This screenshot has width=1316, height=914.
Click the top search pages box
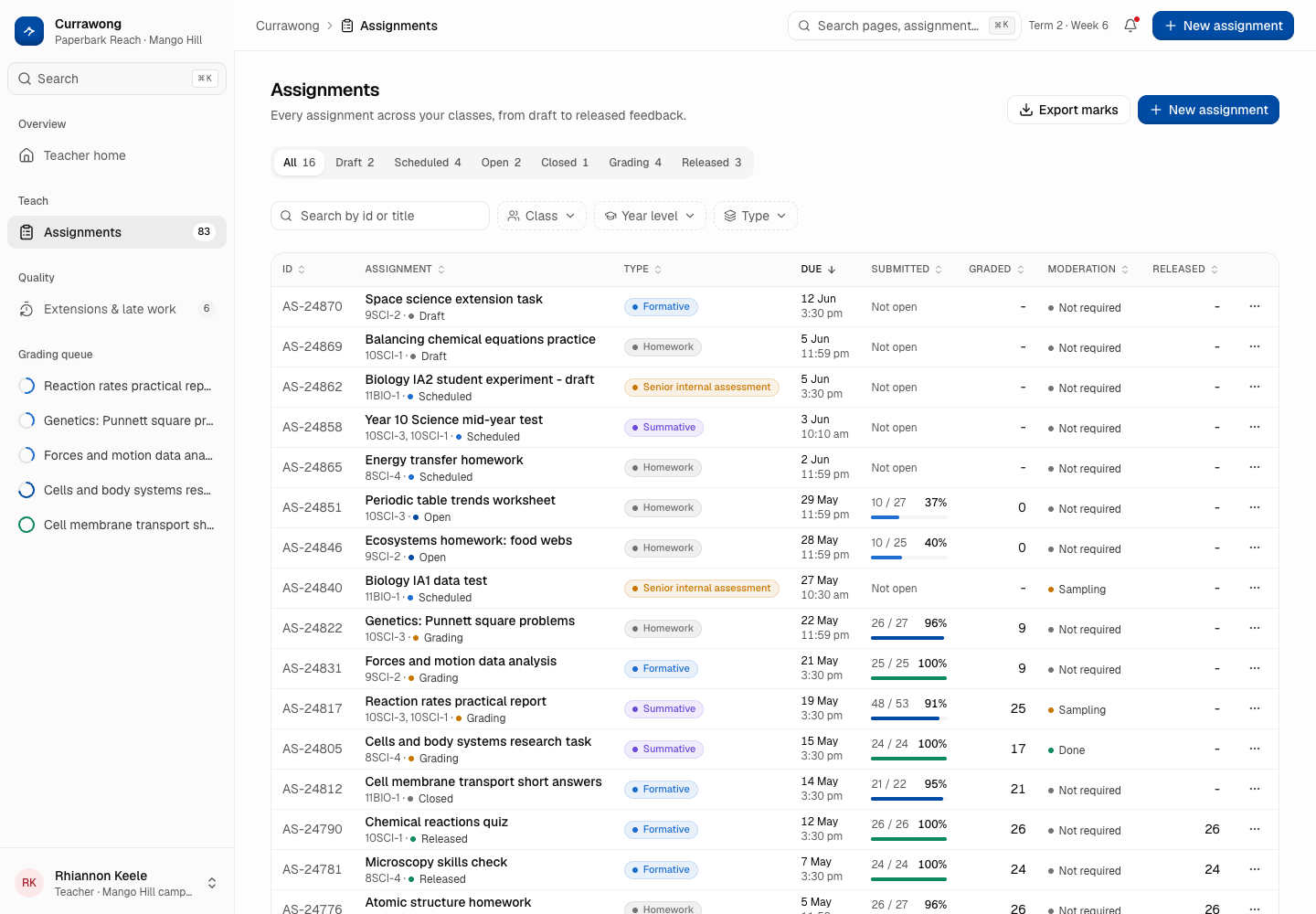[x=905, y=26]
